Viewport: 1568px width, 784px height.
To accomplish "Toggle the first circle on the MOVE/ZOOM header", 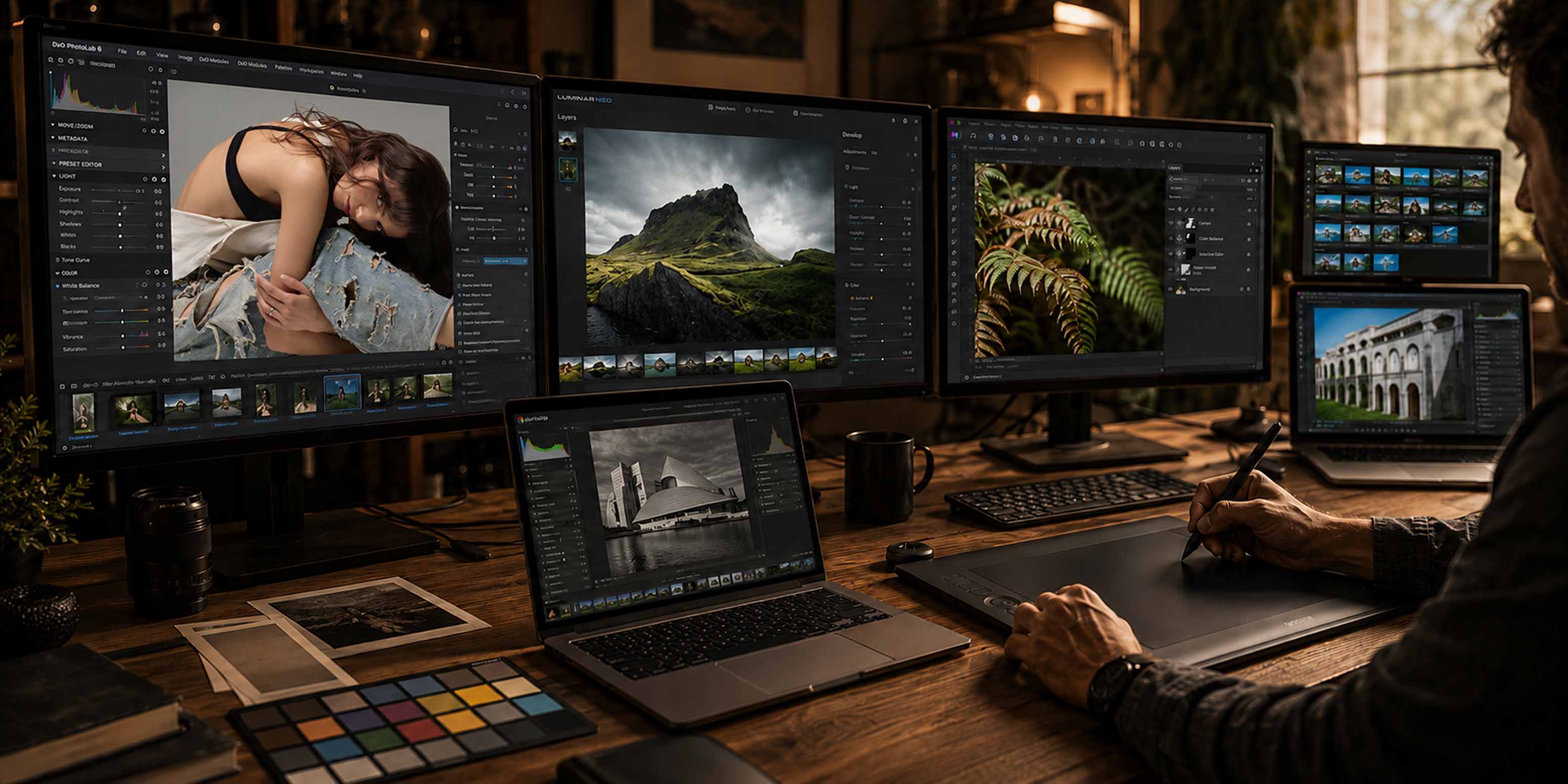I will coord(144,130).
